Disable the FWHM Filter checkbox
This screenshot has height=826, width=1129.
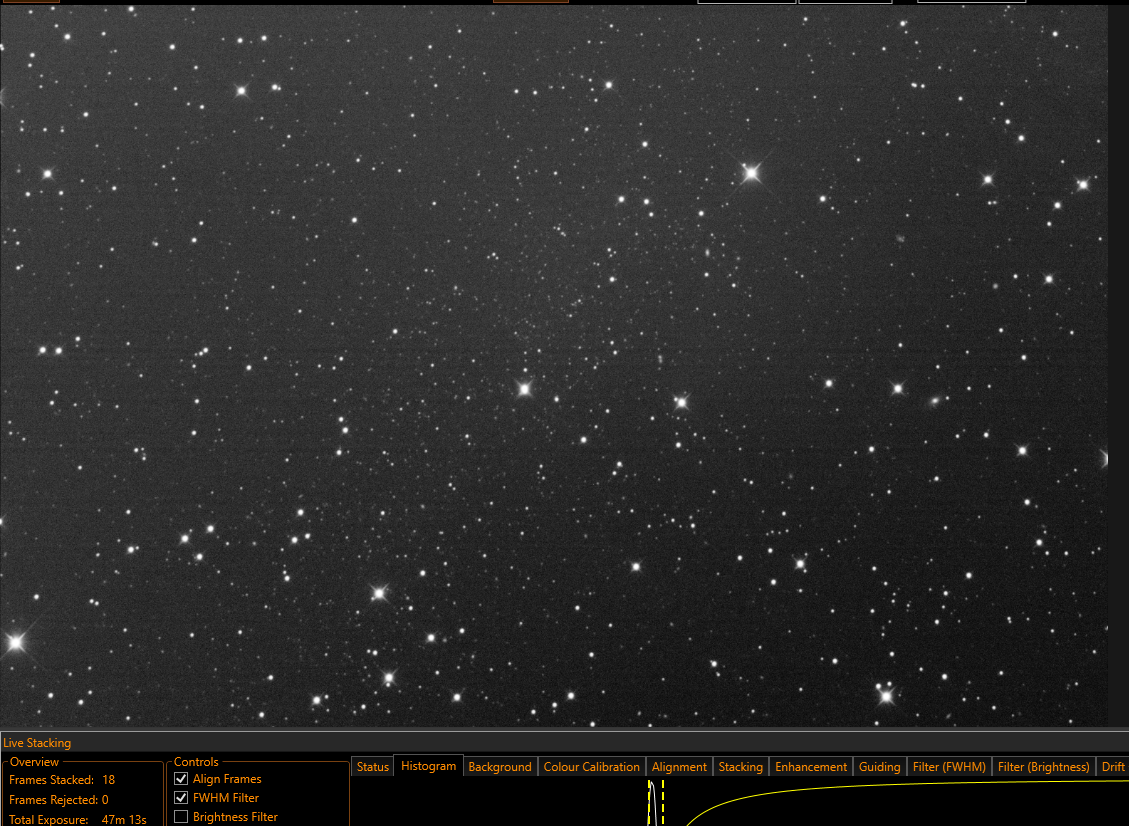[181, 798]
